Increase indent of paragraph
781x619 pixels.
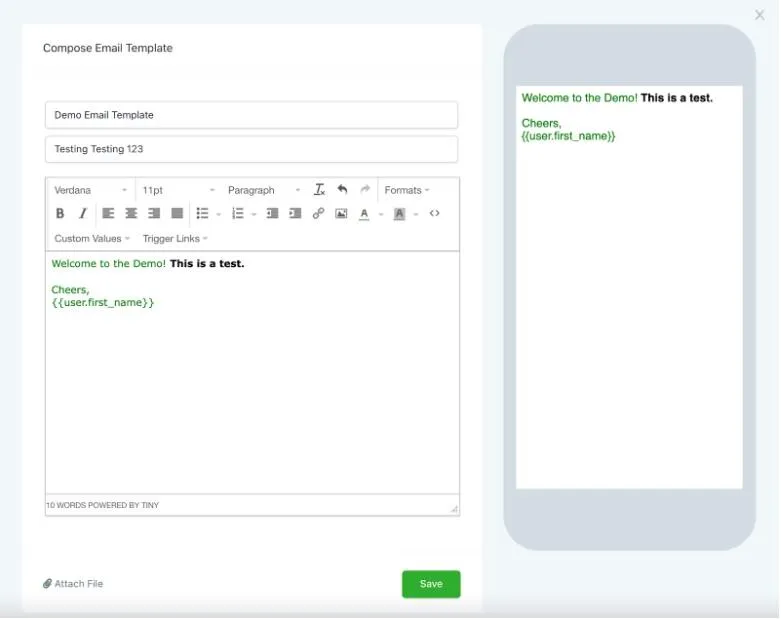point(295,214)
